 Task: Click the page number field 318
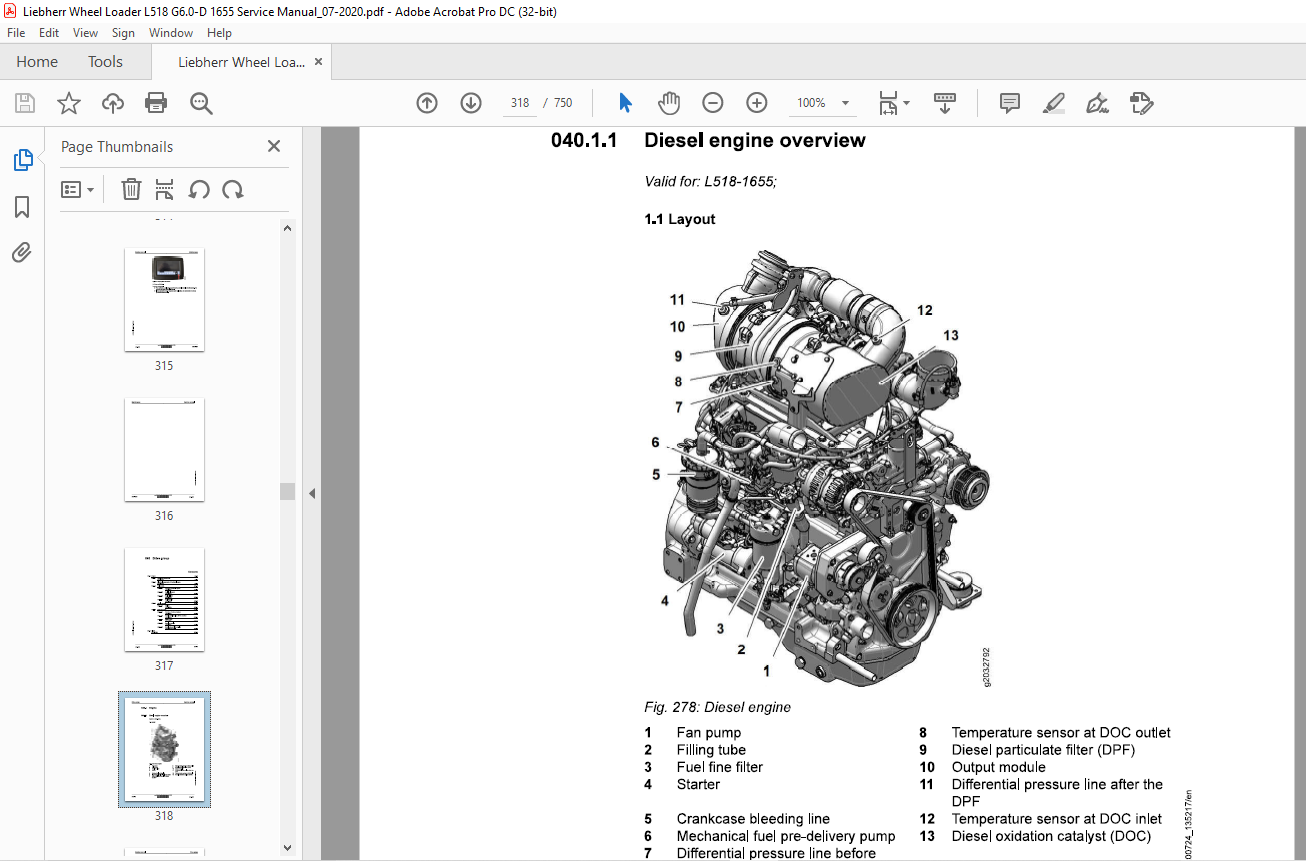click(x=519, y=103)
